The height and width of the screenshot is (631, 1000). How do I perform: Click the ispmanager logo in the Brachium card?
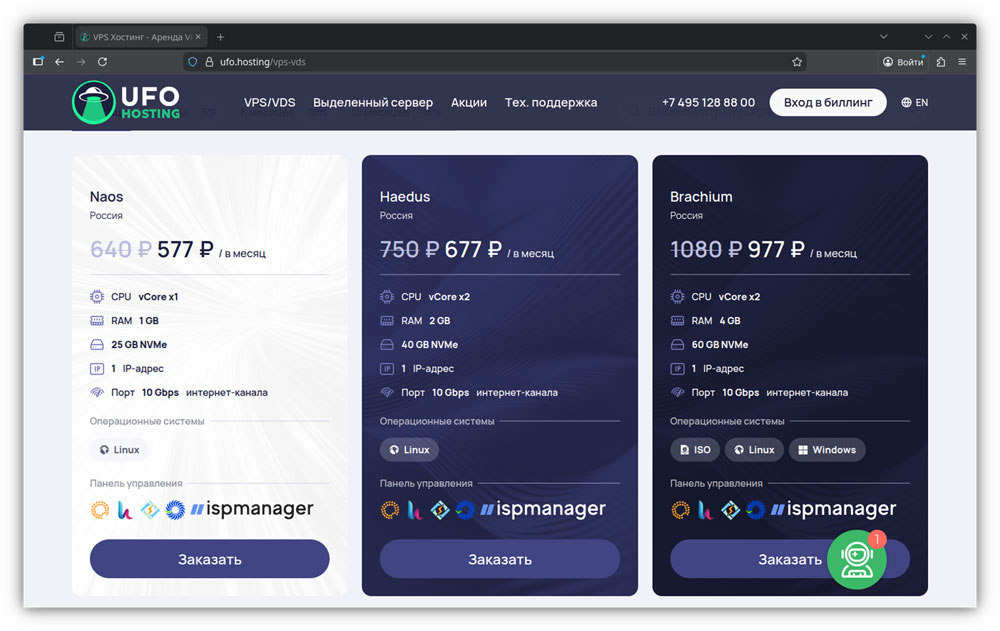click(x=836, y=508)
